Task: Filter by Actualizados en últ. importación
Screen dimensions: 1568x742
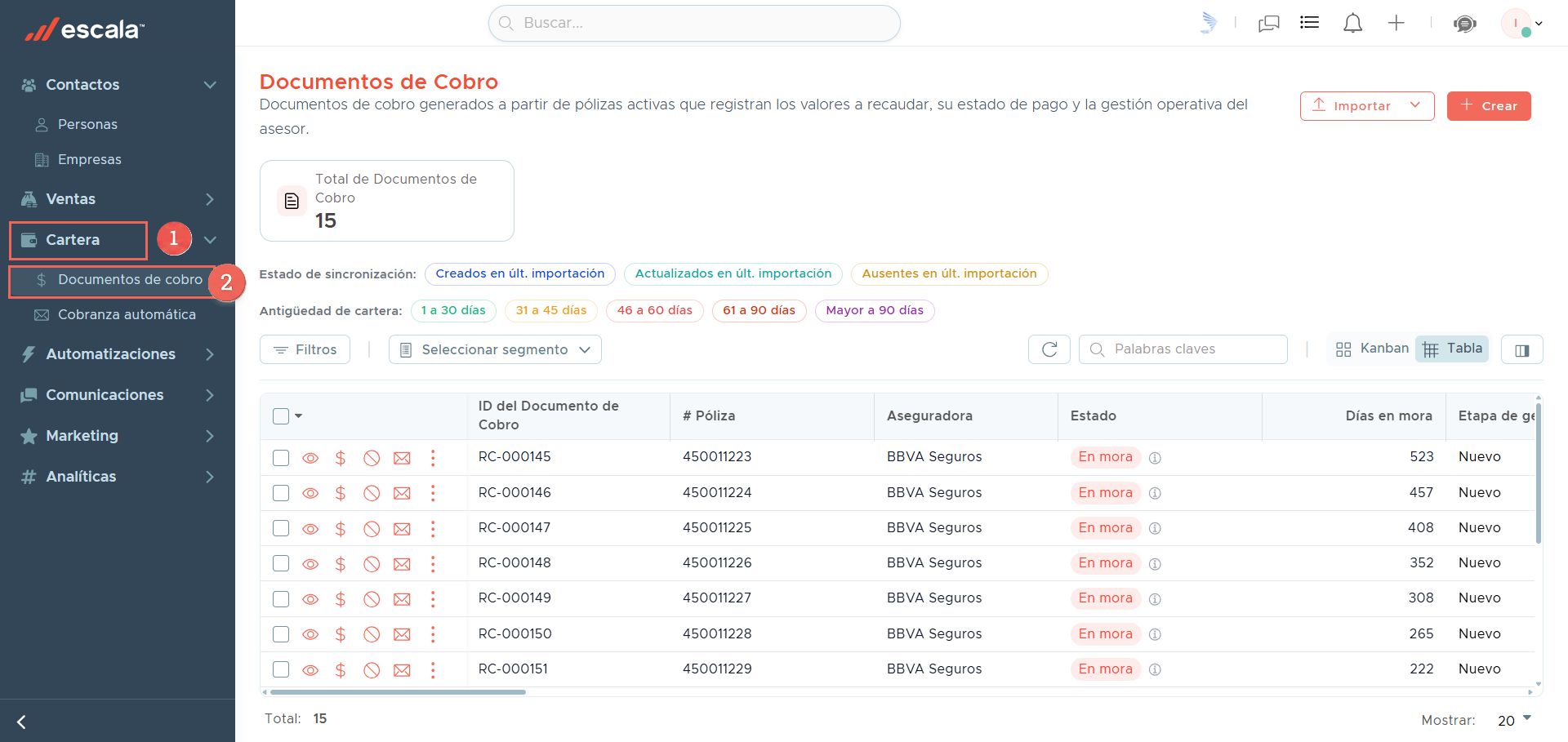Action: pos(733,273)
